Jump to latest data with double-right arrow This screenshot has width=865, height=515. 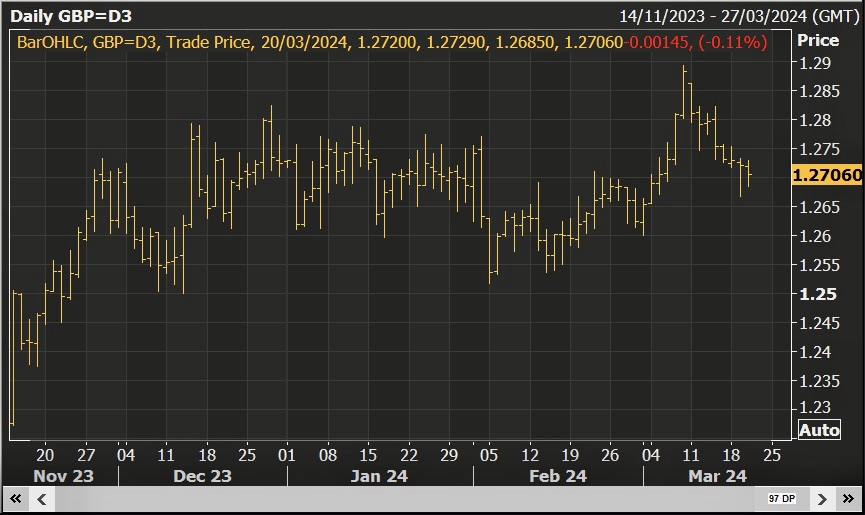pos(847,498)
